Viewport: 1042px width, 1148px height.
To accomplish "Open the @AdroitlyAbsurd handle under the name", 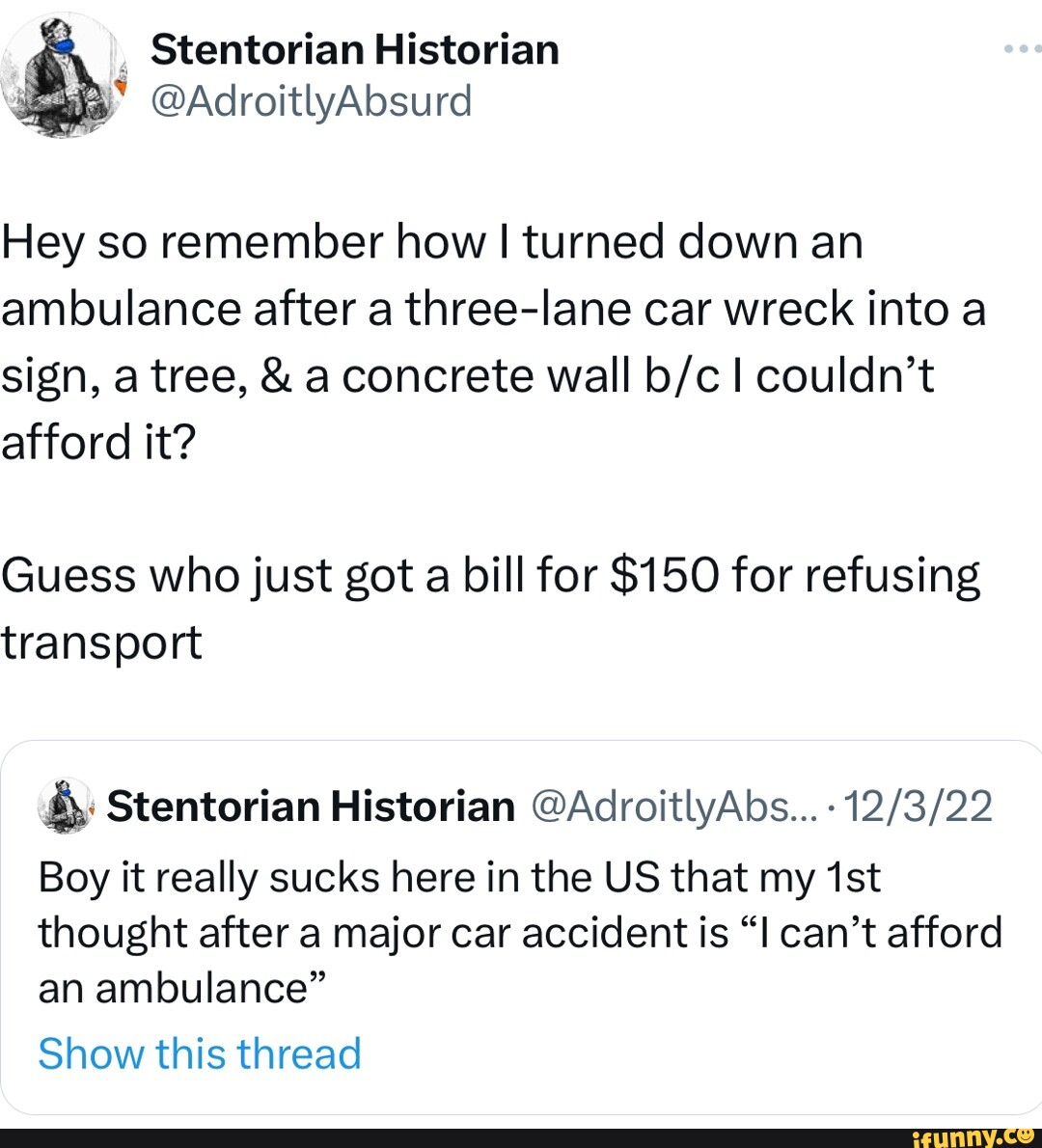I will (x=311, y=100).
